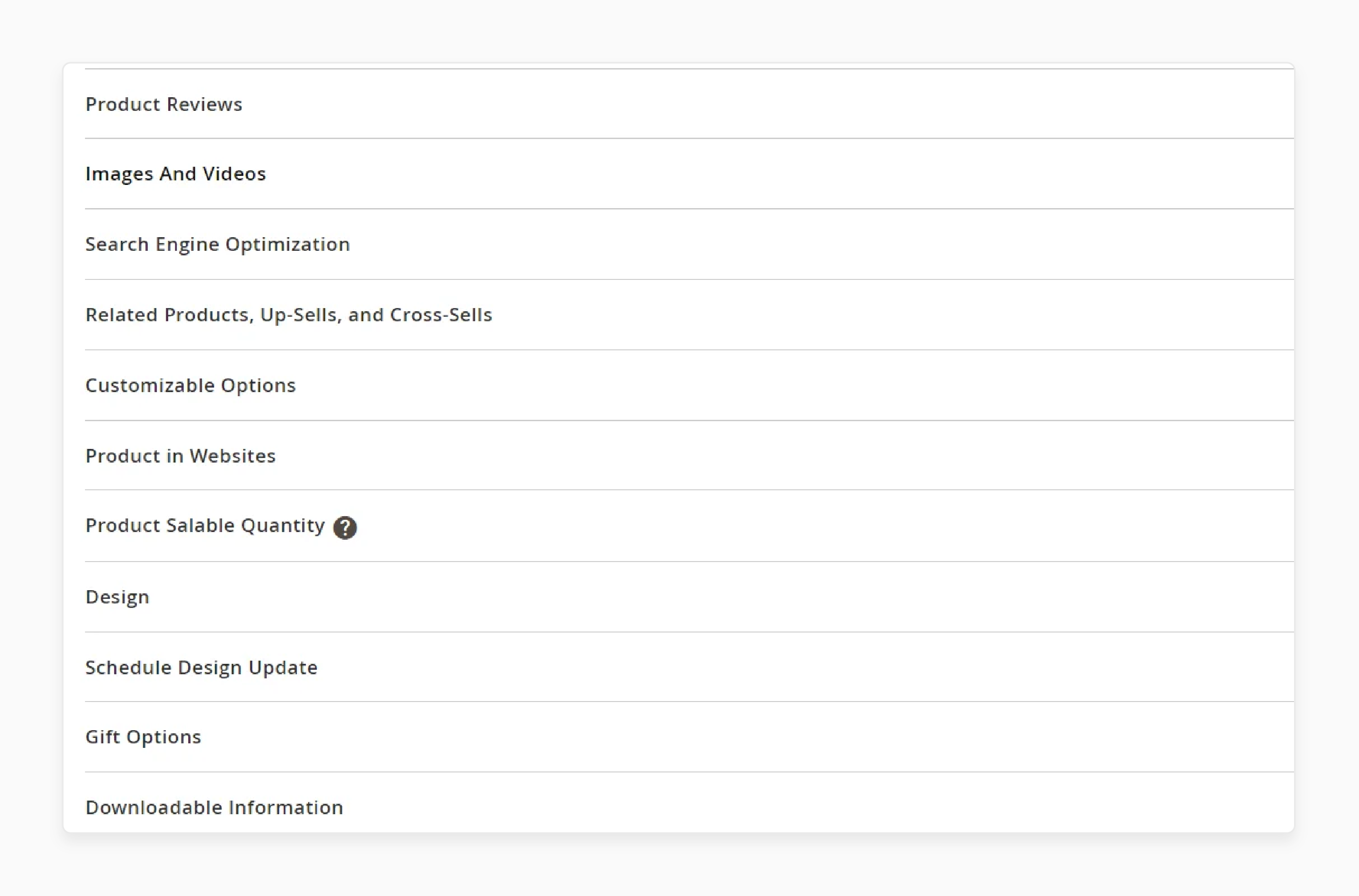The height and width of the screenshot is (896, 1359).
Task: Click the help icon next to Product Salable Quantity
Action: pos(345,527)
